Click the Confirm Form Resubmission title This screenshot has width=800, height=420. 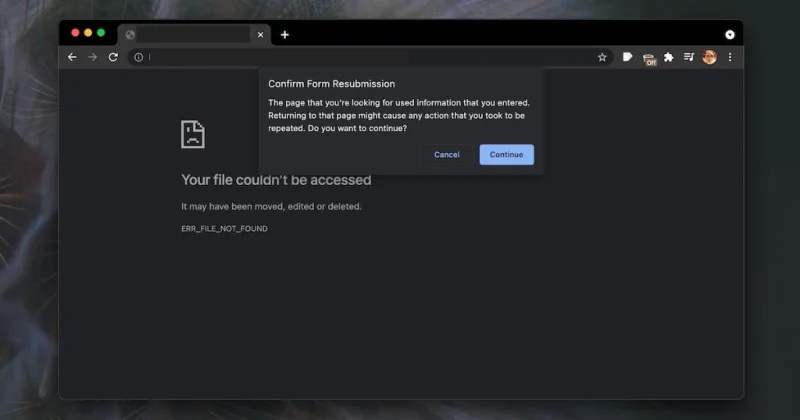(332, 84)
